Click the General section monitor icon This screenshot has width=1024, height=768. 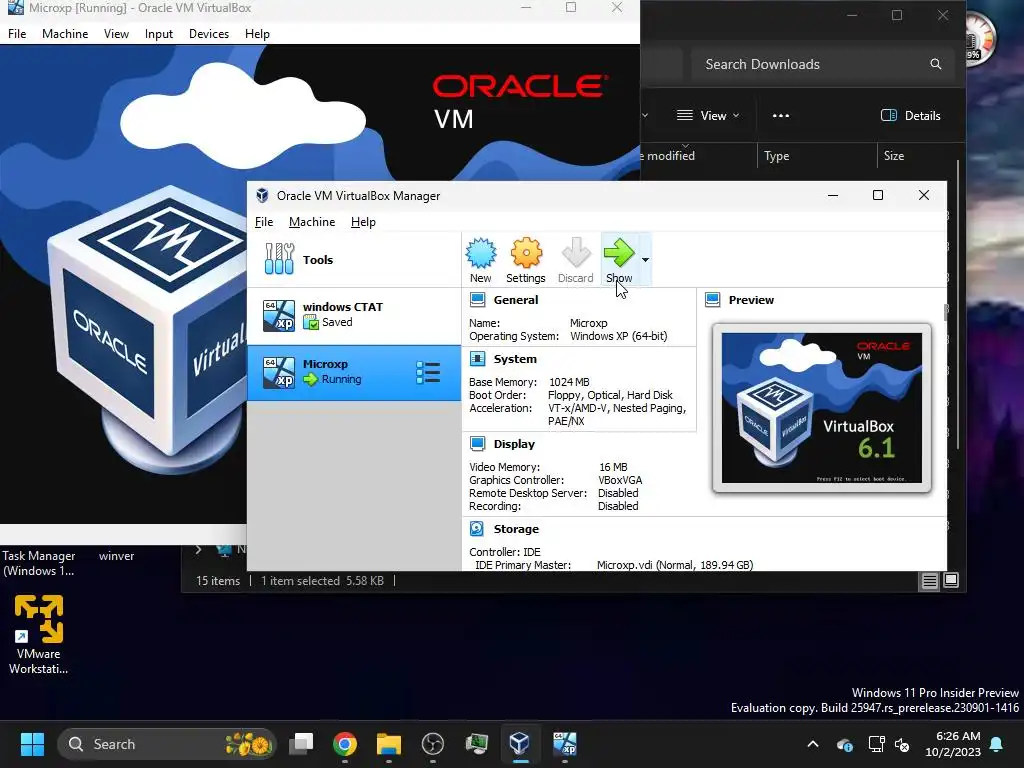tap(477, 300)
